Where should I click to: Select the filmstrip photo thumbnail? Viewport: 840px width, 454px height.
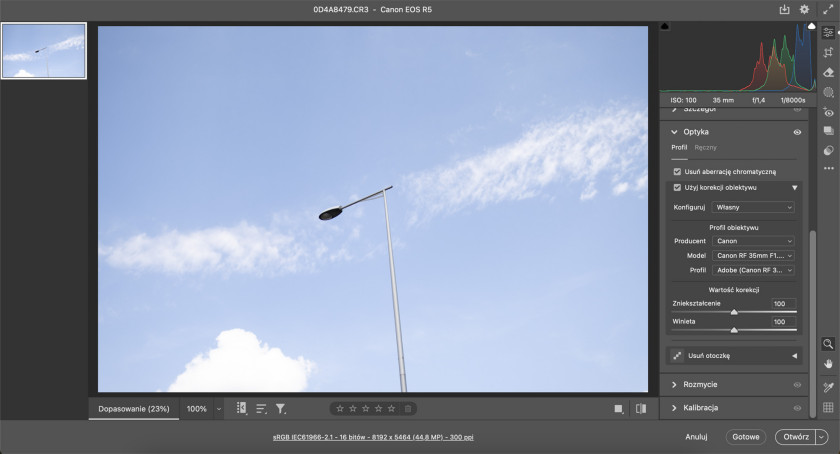point(43,51)
